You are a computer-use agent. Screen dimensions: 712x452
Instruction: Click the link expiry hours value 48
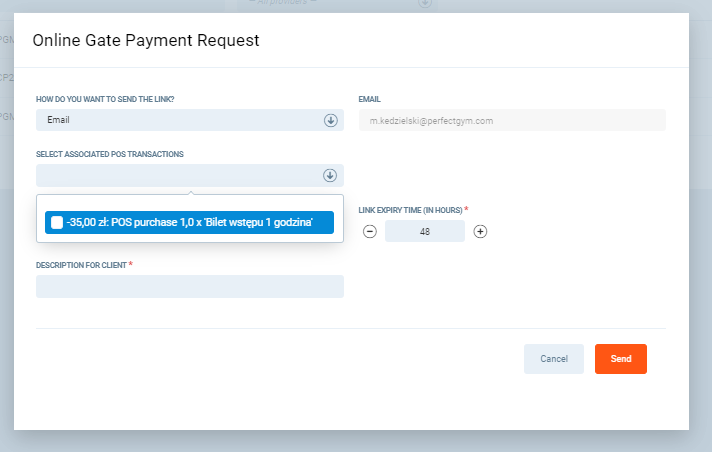point(425,231)
